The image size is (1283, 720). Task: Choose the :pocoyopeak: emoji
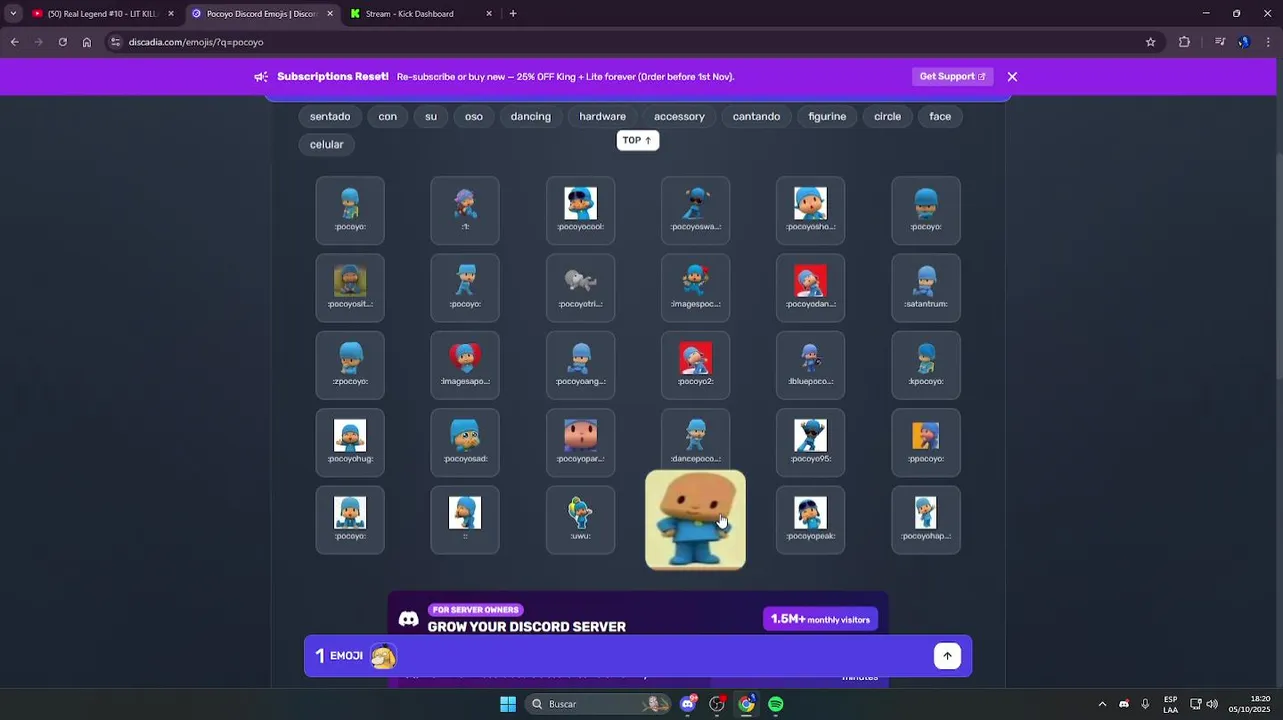point(810,519)
